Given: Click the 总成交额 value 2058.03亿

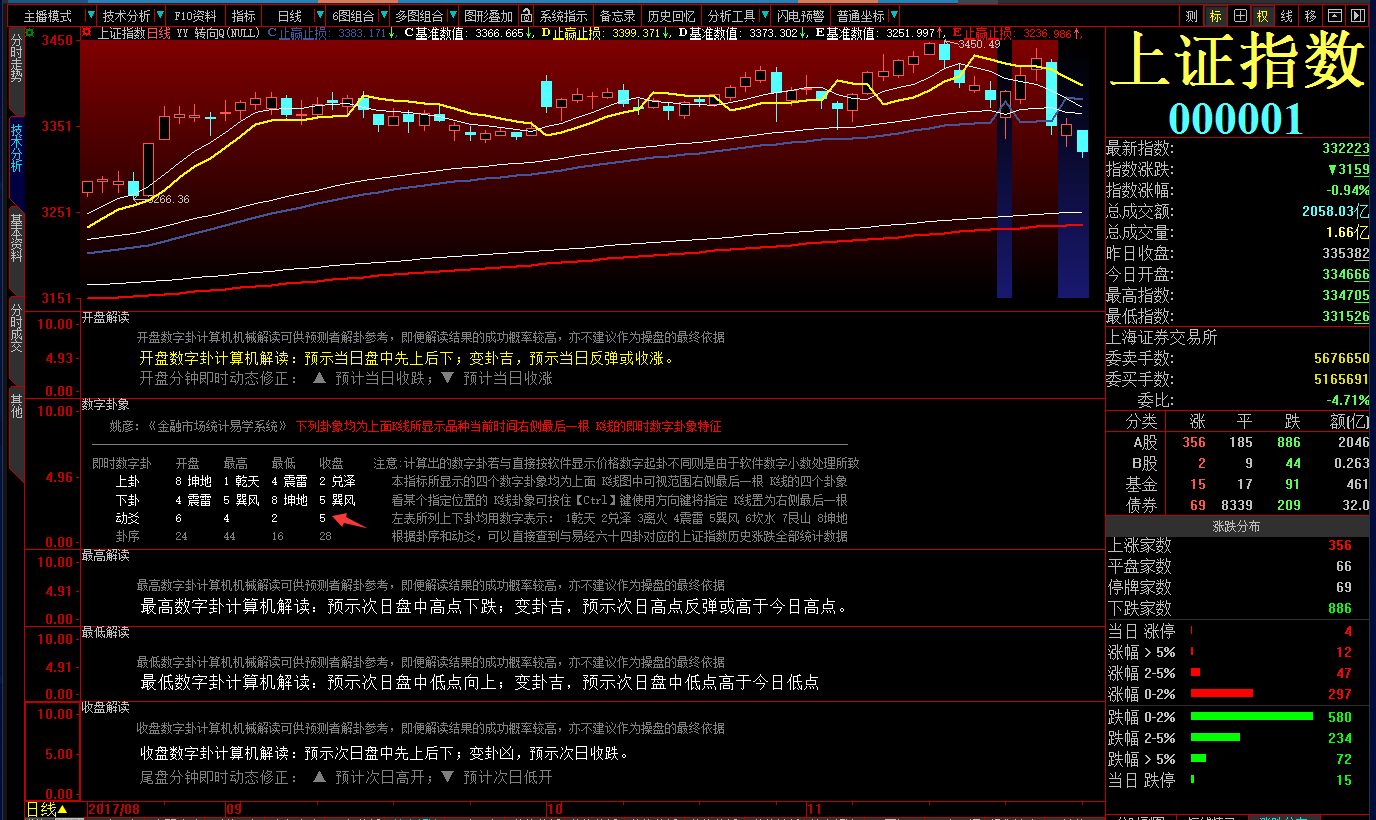Looking at the screenshot, I should coord(1335,211).
